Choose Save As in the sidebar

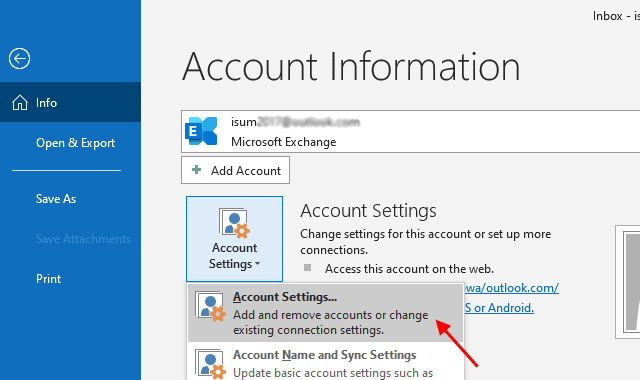coord(56,199)
